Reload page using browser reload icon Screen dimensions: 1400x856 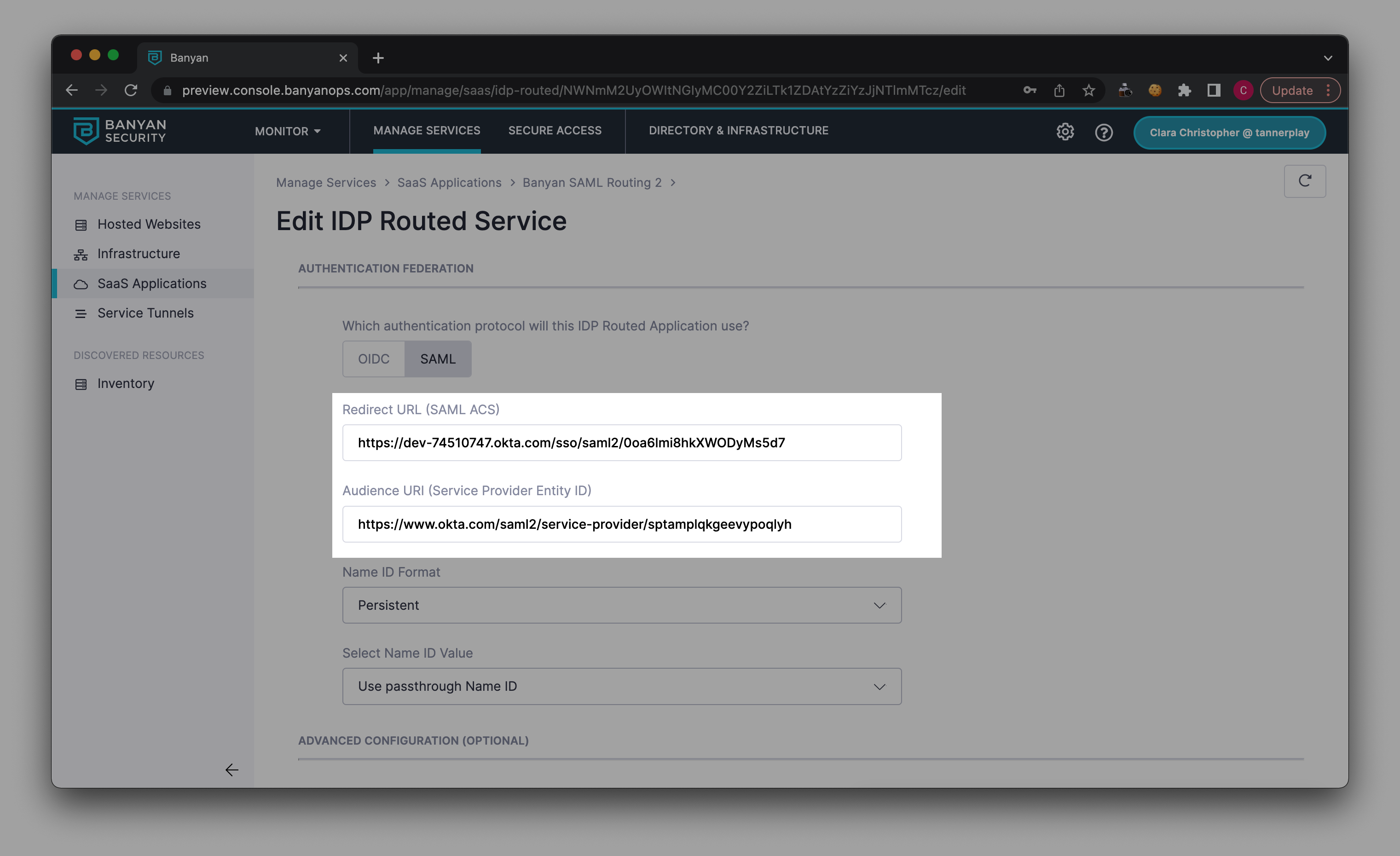point(131,90)
